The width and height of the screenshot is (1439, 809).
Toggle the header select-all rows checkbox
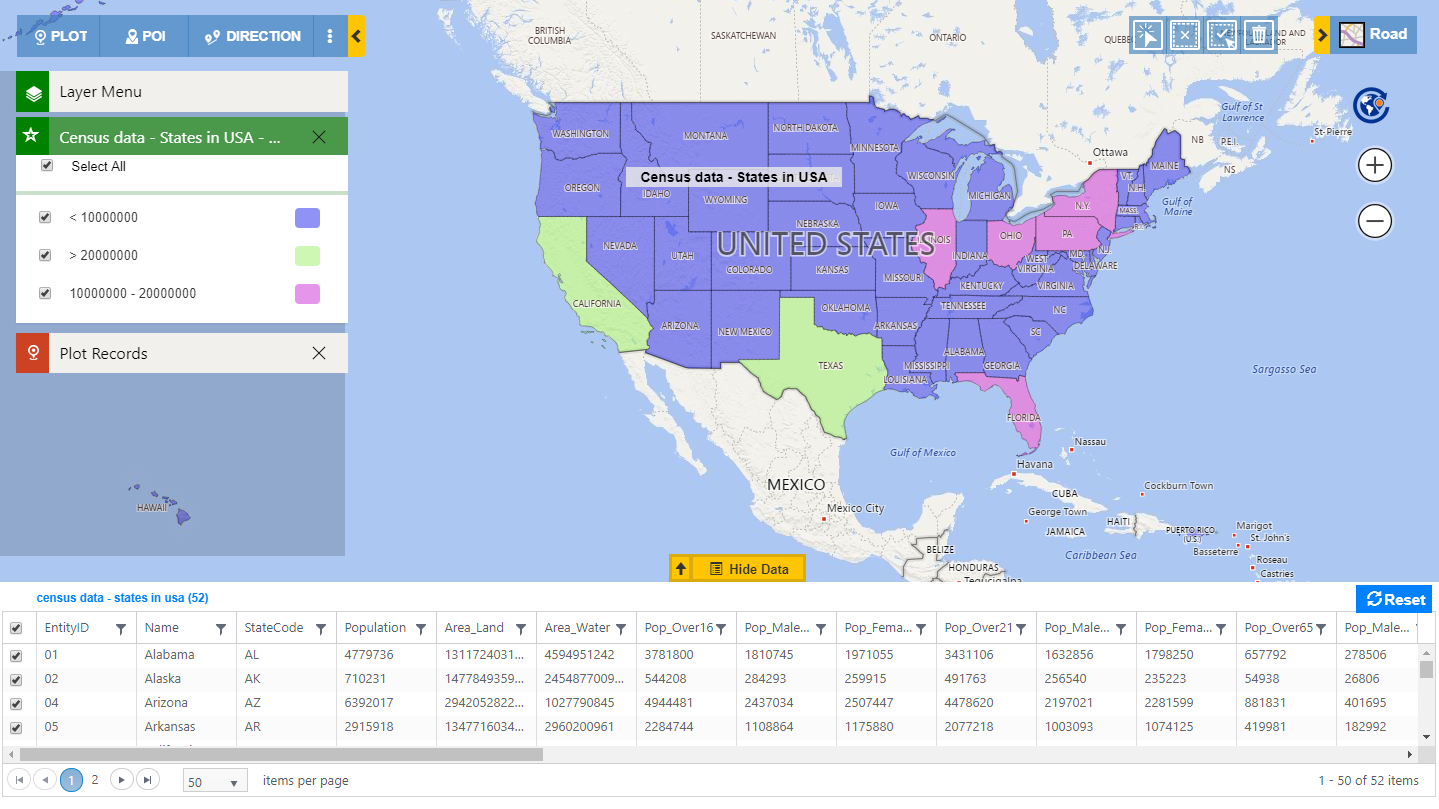16,628
